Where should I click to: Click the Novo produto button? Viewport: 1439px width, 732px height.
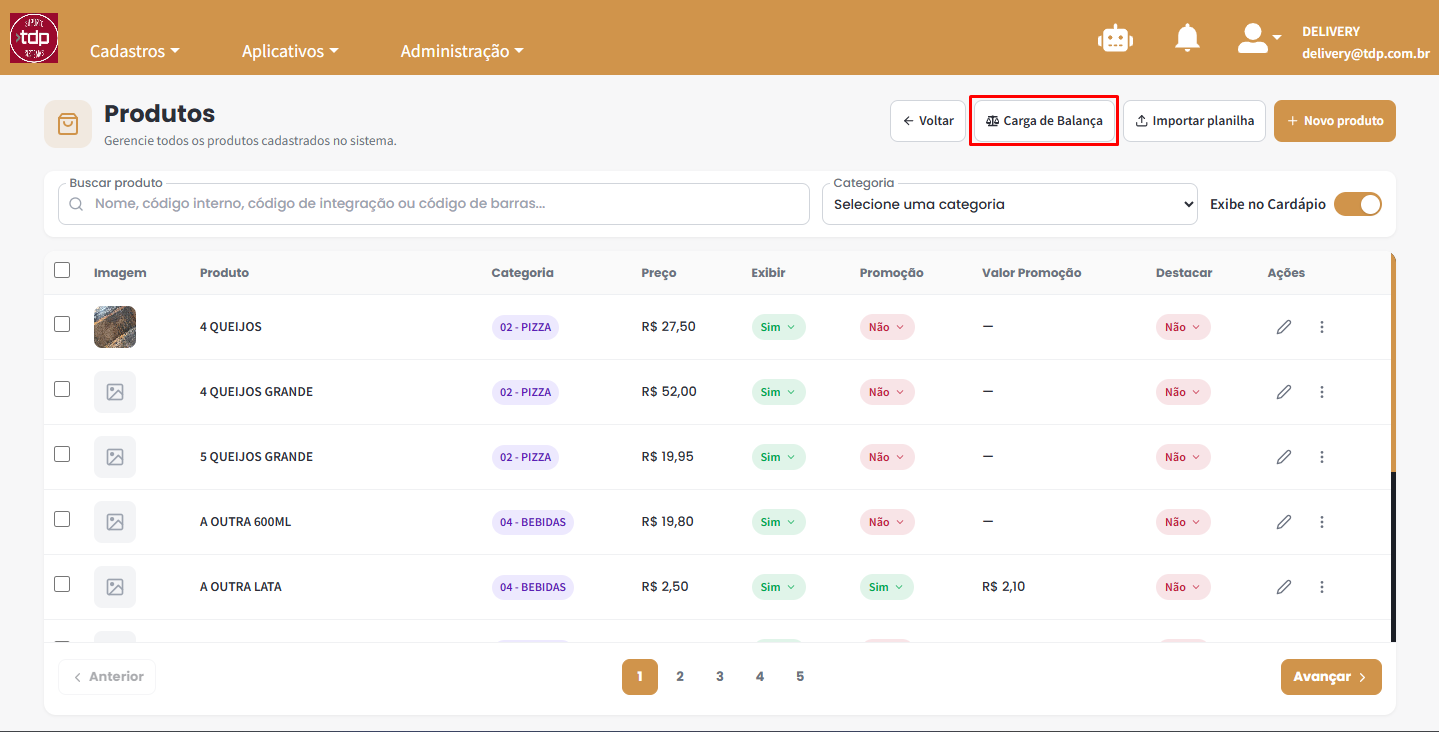(x=1335, y=121)
